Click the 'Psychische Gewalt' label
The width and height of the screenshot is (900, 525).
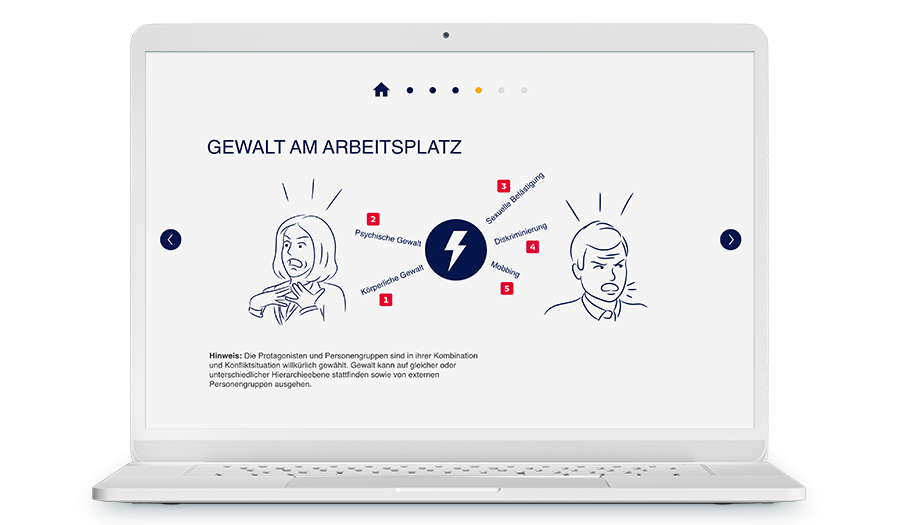(x=388, y=238)
